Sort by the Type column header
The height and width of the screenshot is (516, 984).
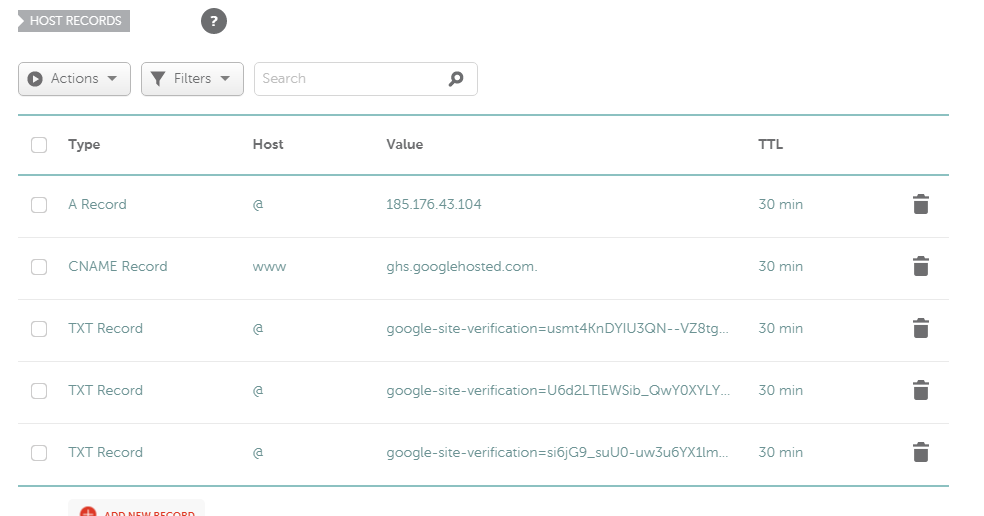click(x=84, y=144)
